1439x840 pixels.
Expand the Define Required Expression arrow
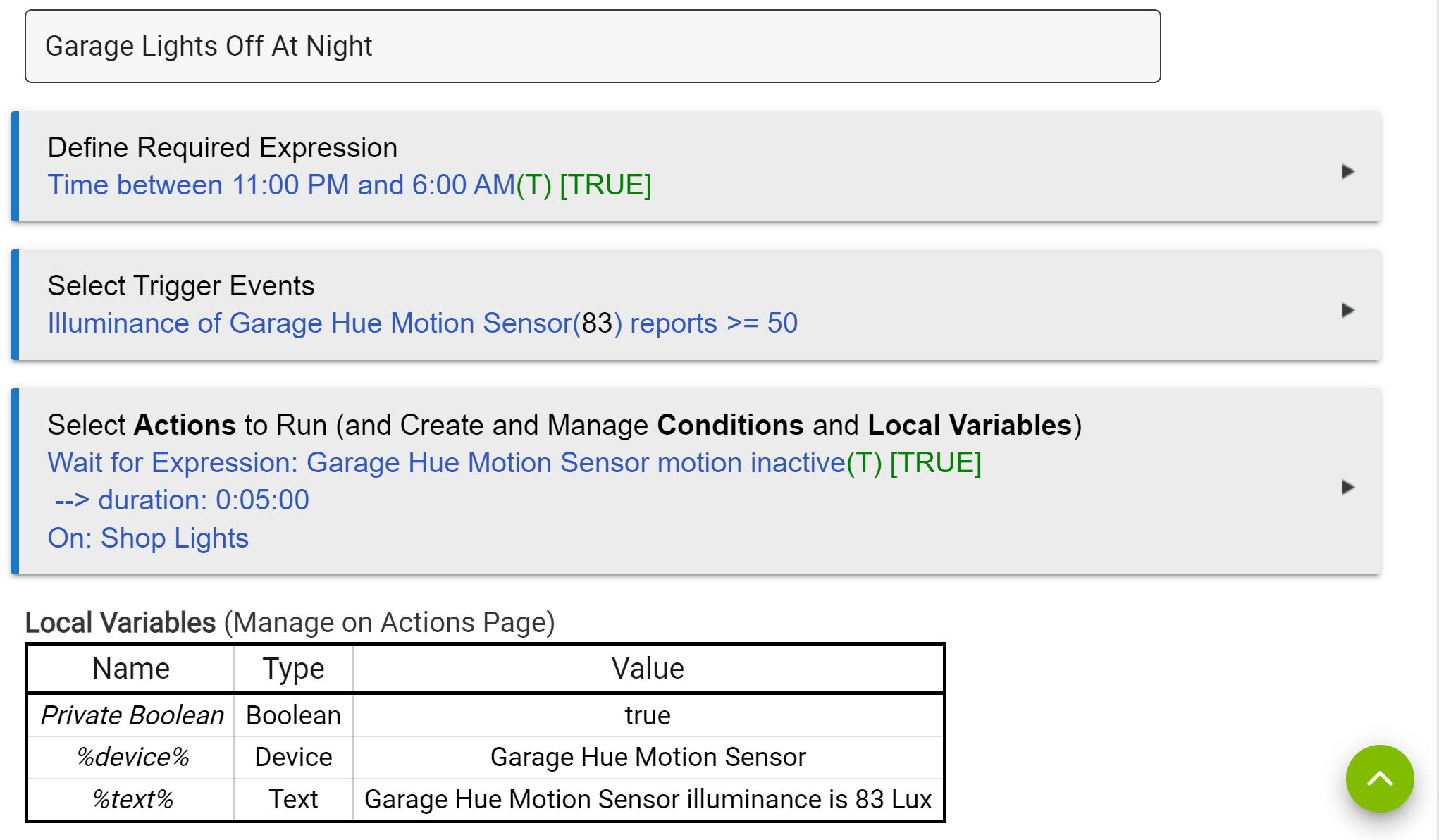(x=1347, y=171)
